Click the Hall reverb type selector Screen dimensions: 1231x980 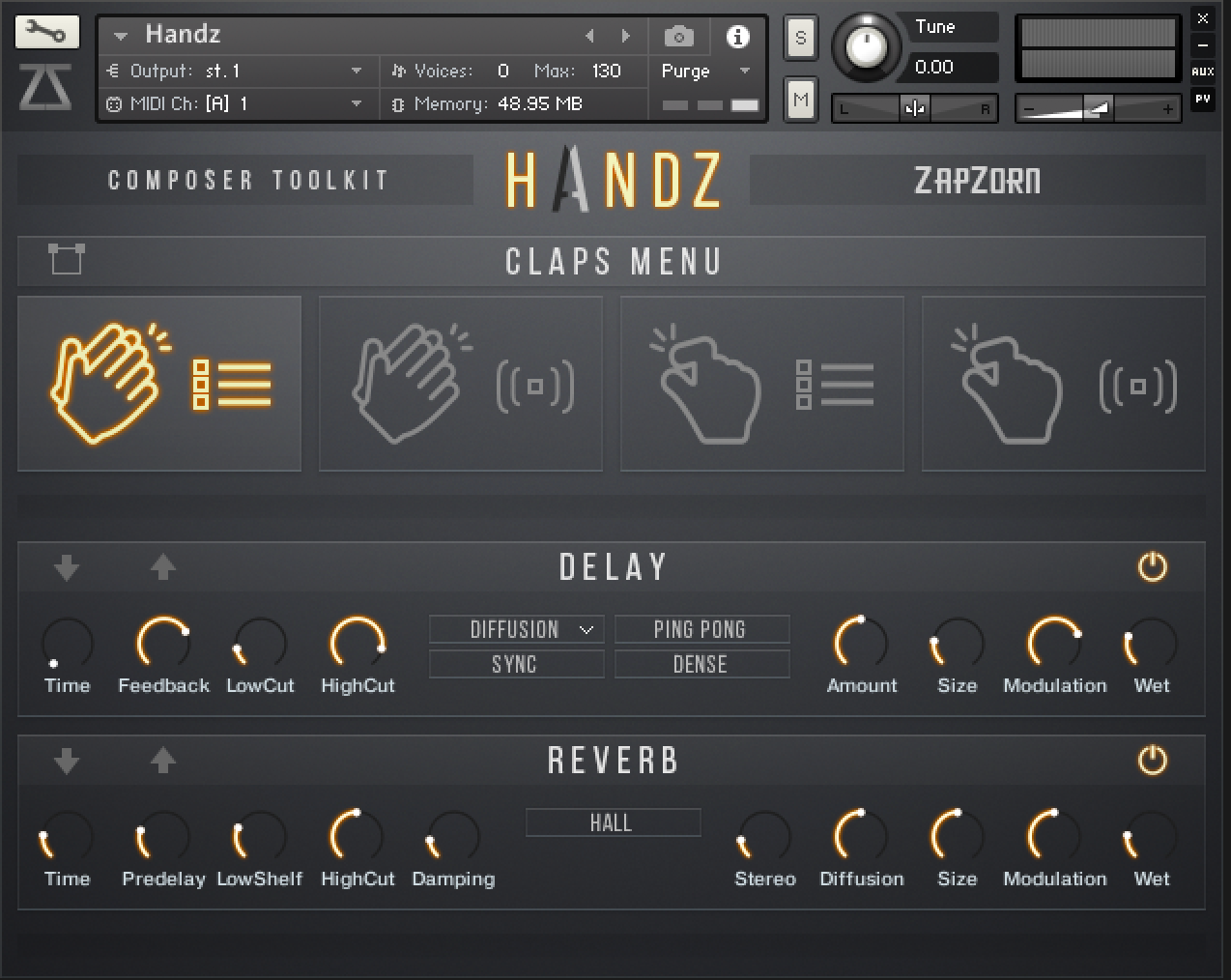tap(613, 822)
